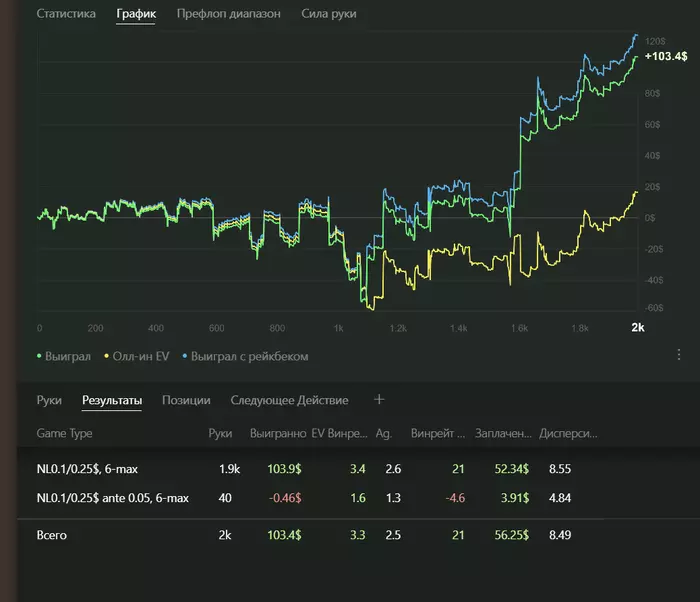This screenshot has height=602, width=700.
Task: Toggle the green Выиграл legend series
Action: (64, 356)
